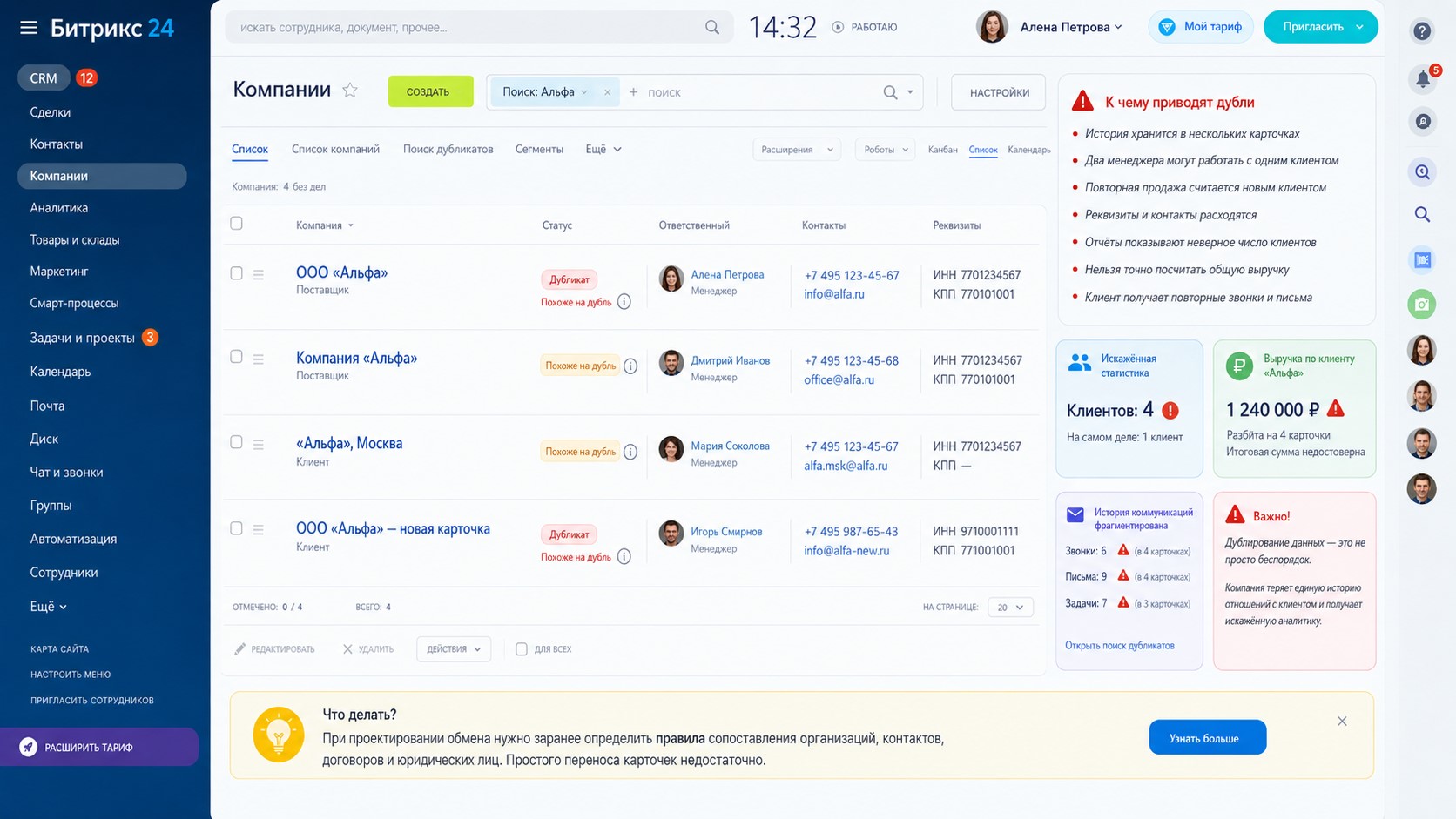Viewport: 1456px width, 819px height.
Task: Open help question mark icon
Action: tap(1422, 31)
